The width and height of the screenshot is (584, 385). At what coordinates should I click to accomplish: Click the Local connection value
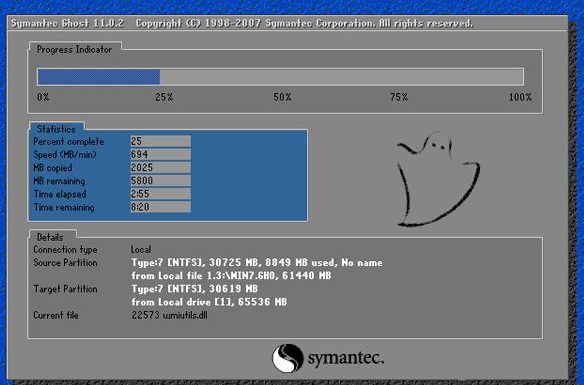point(141,249)
